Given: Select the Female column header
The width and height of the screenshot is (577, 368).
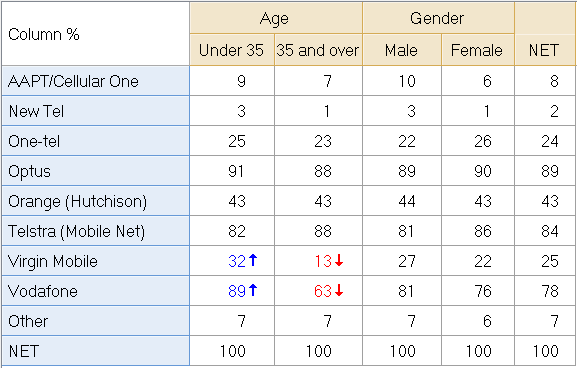Looking at the screenshot, I should click(478, 50).
